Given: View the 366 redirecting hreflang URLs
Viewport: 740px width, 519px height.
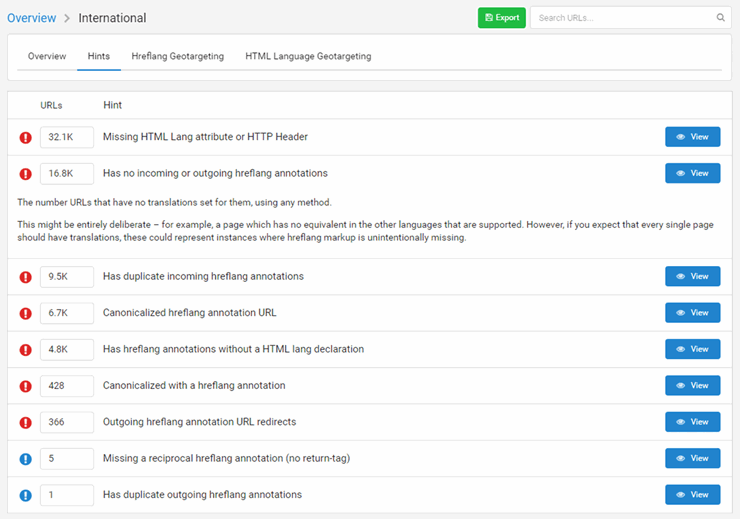Looking at the screenshot, I should (692, 422).
